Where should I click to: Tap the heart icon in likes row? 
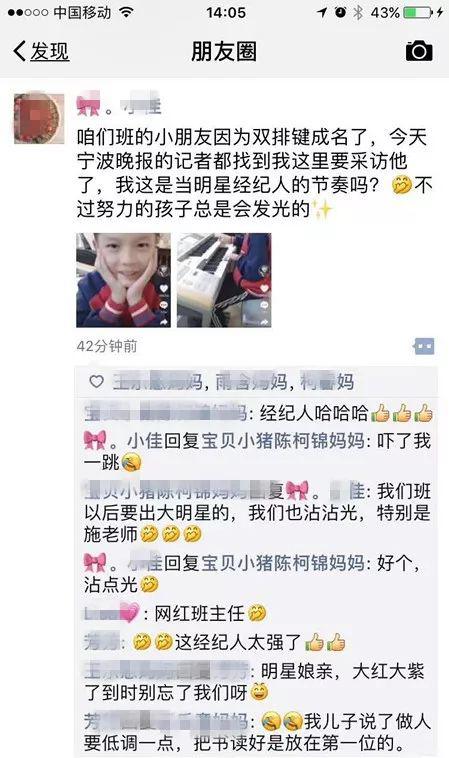[x=97, y=381]
